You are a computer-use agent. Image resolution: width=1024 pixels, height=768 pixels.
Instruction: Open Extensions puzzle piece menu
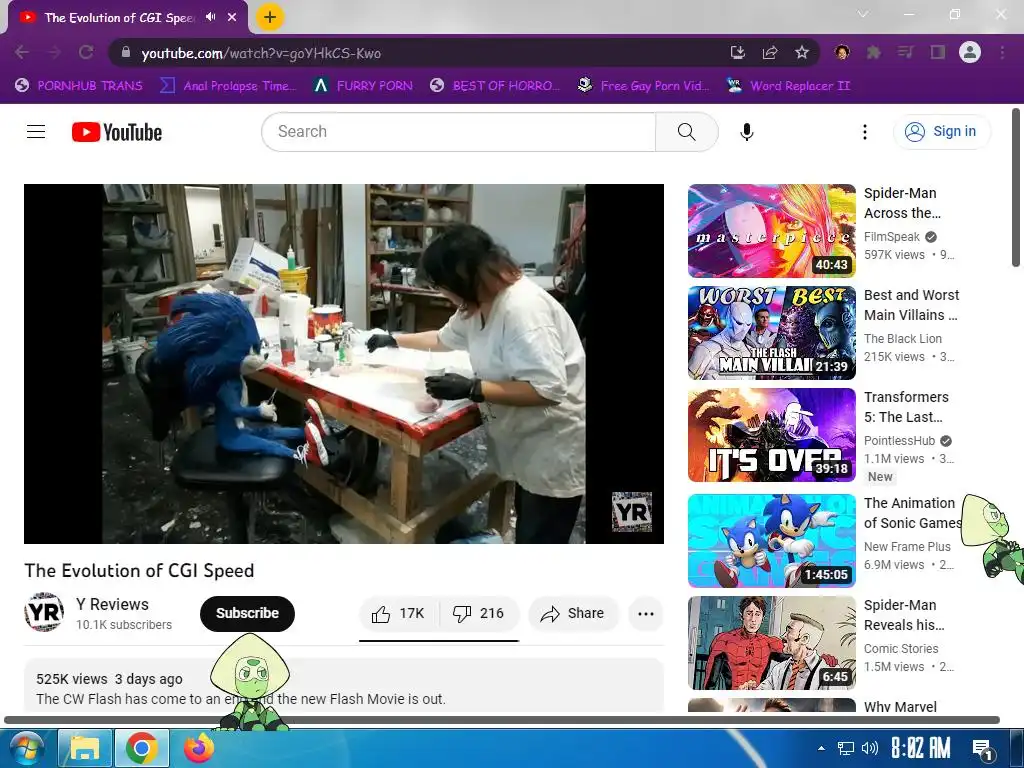point(874,52)
